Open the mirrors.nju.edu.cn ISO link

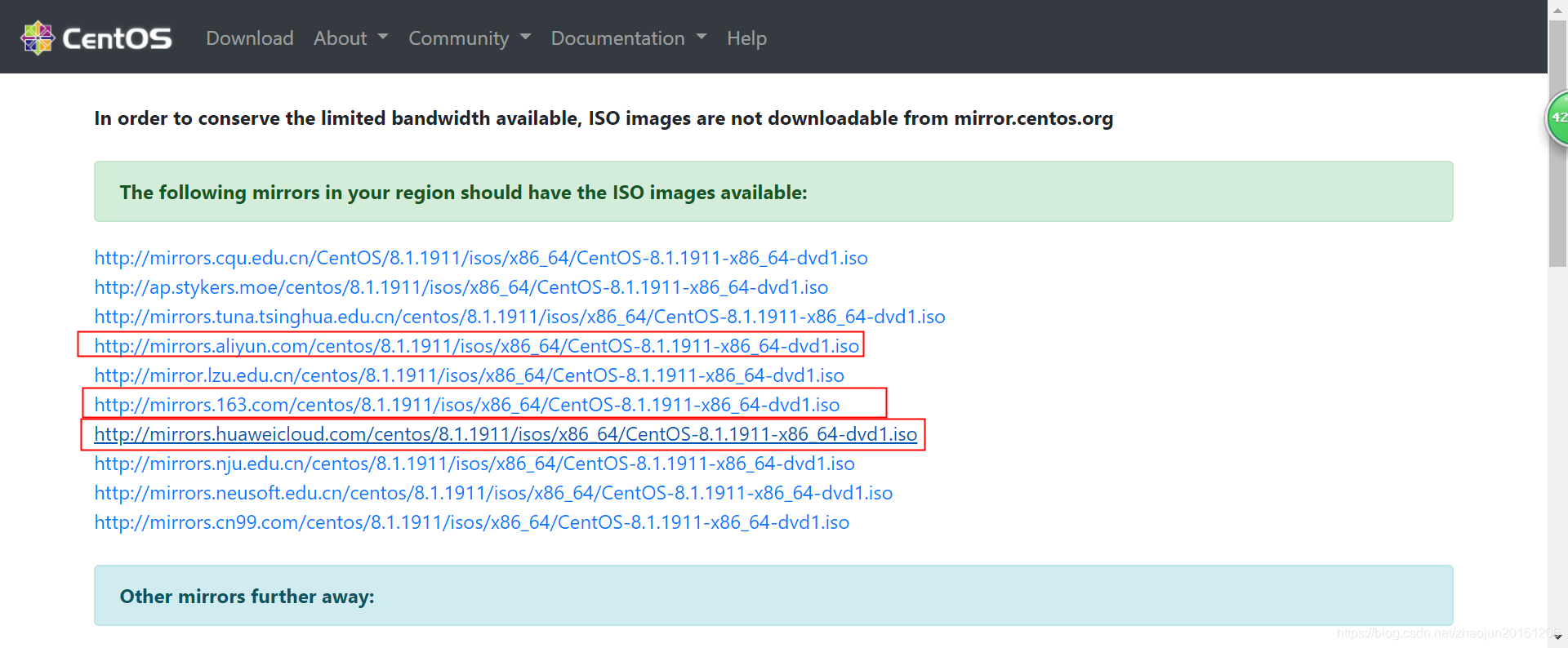474,464
